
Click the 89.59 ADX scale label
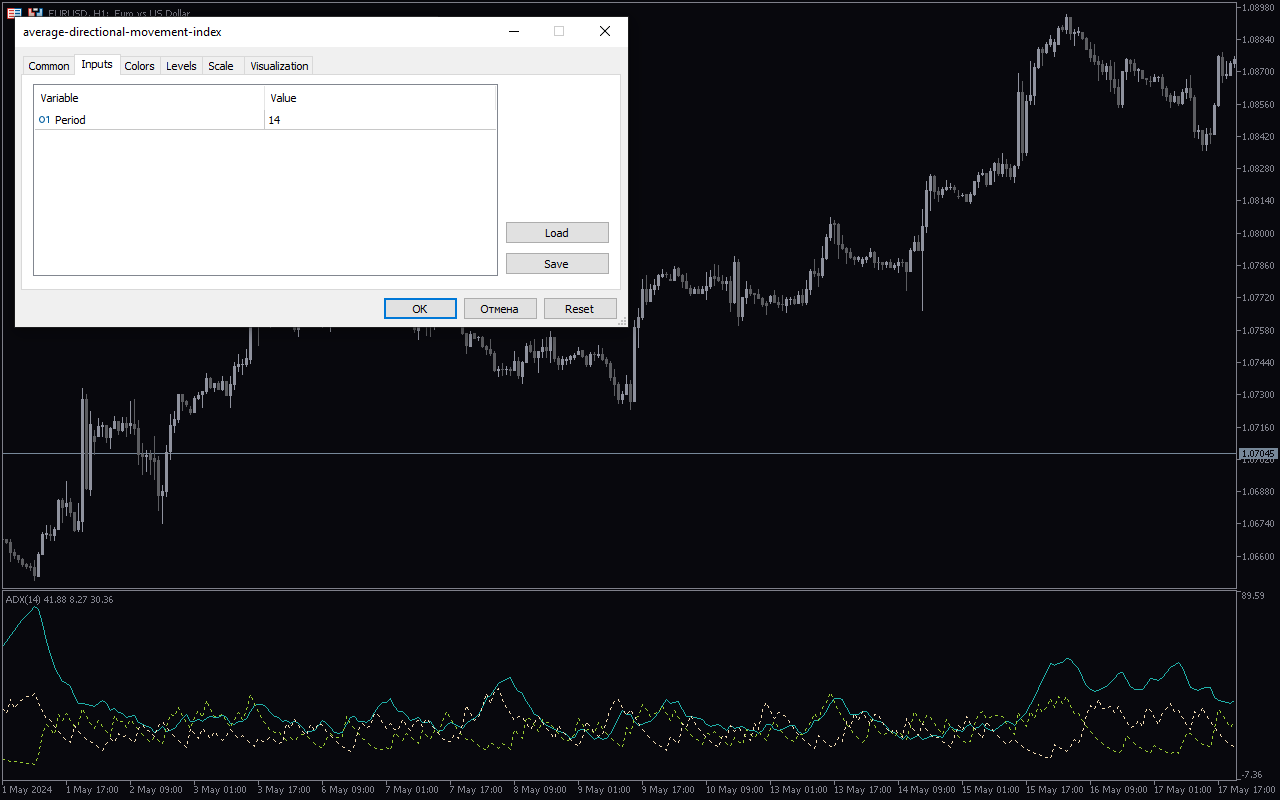[x=1252, y=596]
